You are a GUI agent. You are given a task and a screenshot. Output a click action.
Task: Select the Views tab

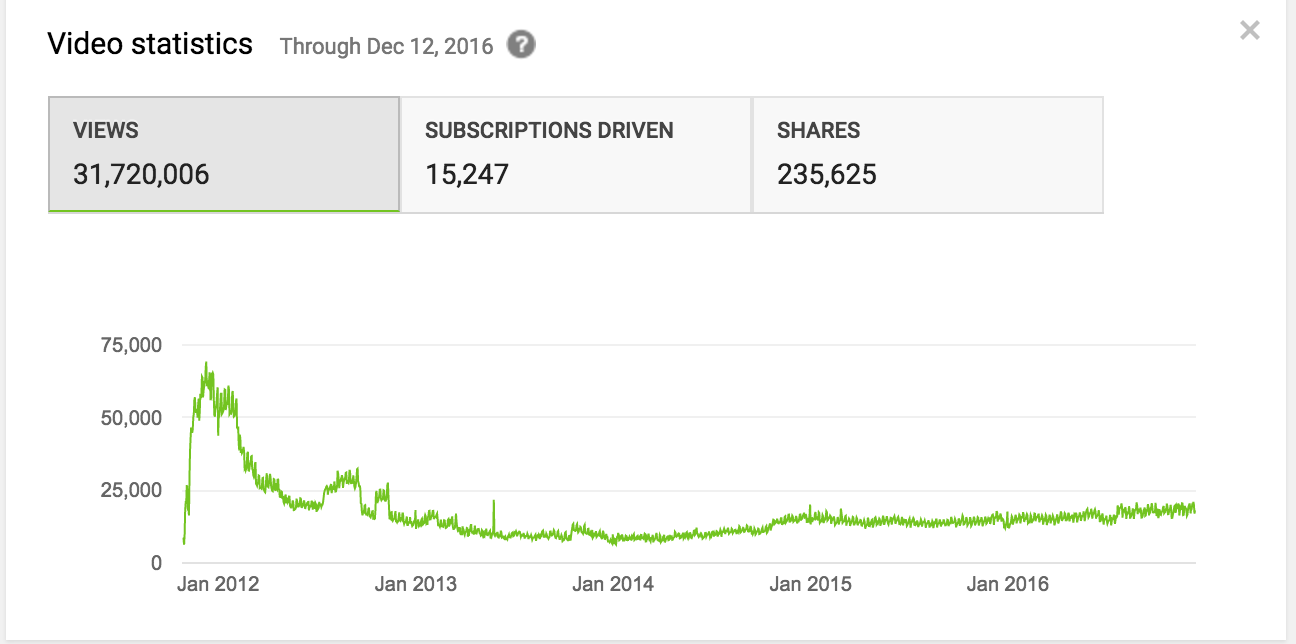tap(224, 154)
